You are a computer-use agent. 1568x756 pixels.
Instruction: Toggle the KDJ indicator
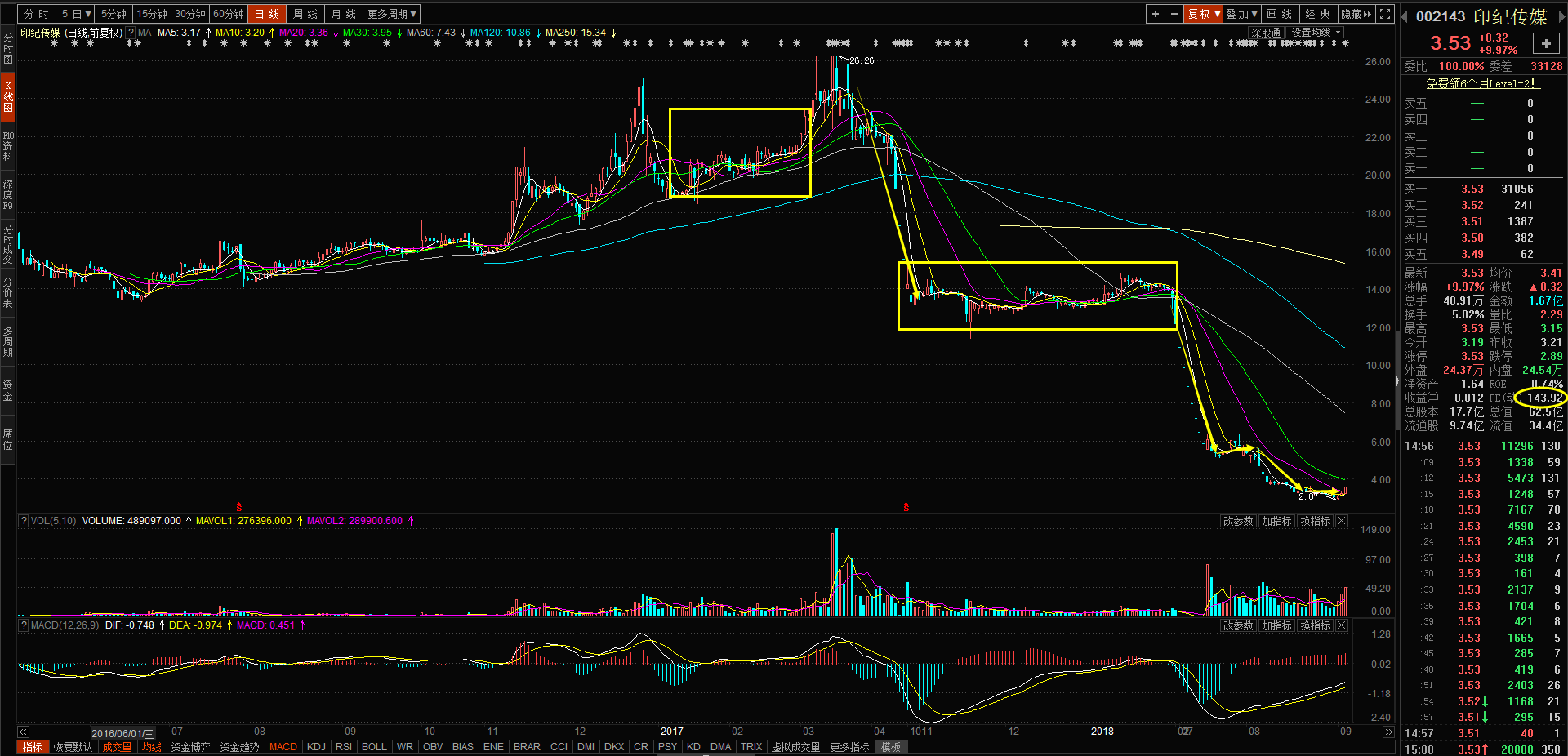click(316, 747)
